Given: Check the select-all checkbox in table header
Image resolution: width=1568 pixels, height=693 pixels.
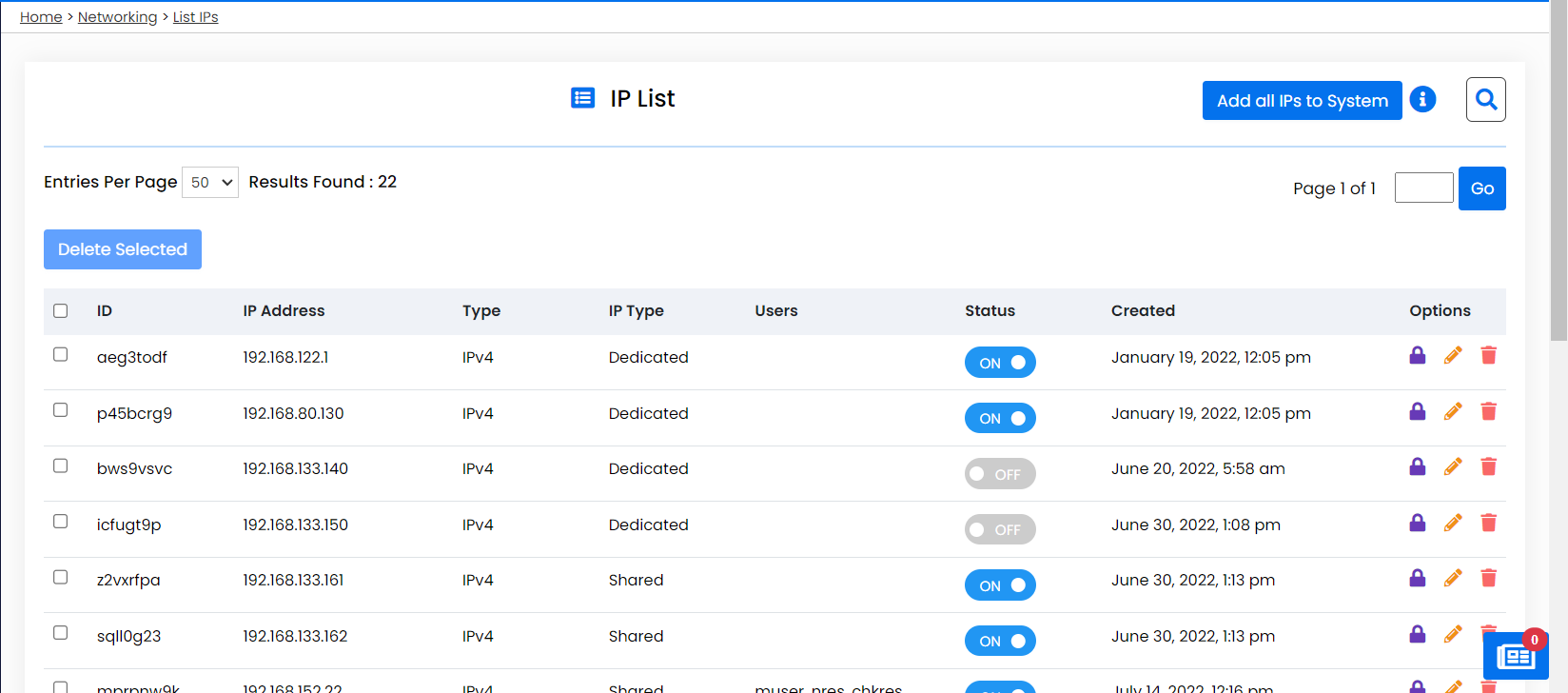Looking at the screenshot, I should pos(61,310).
